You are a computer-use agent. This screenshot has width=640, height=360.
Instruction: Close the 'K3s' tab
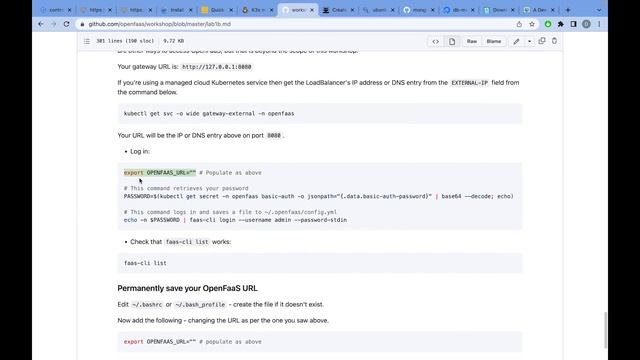[271, 10]
